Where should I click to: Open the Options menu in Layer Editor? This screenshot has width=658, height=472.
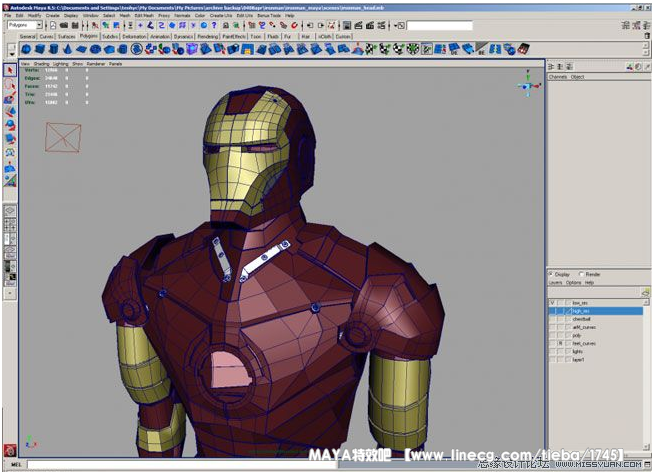573,283
